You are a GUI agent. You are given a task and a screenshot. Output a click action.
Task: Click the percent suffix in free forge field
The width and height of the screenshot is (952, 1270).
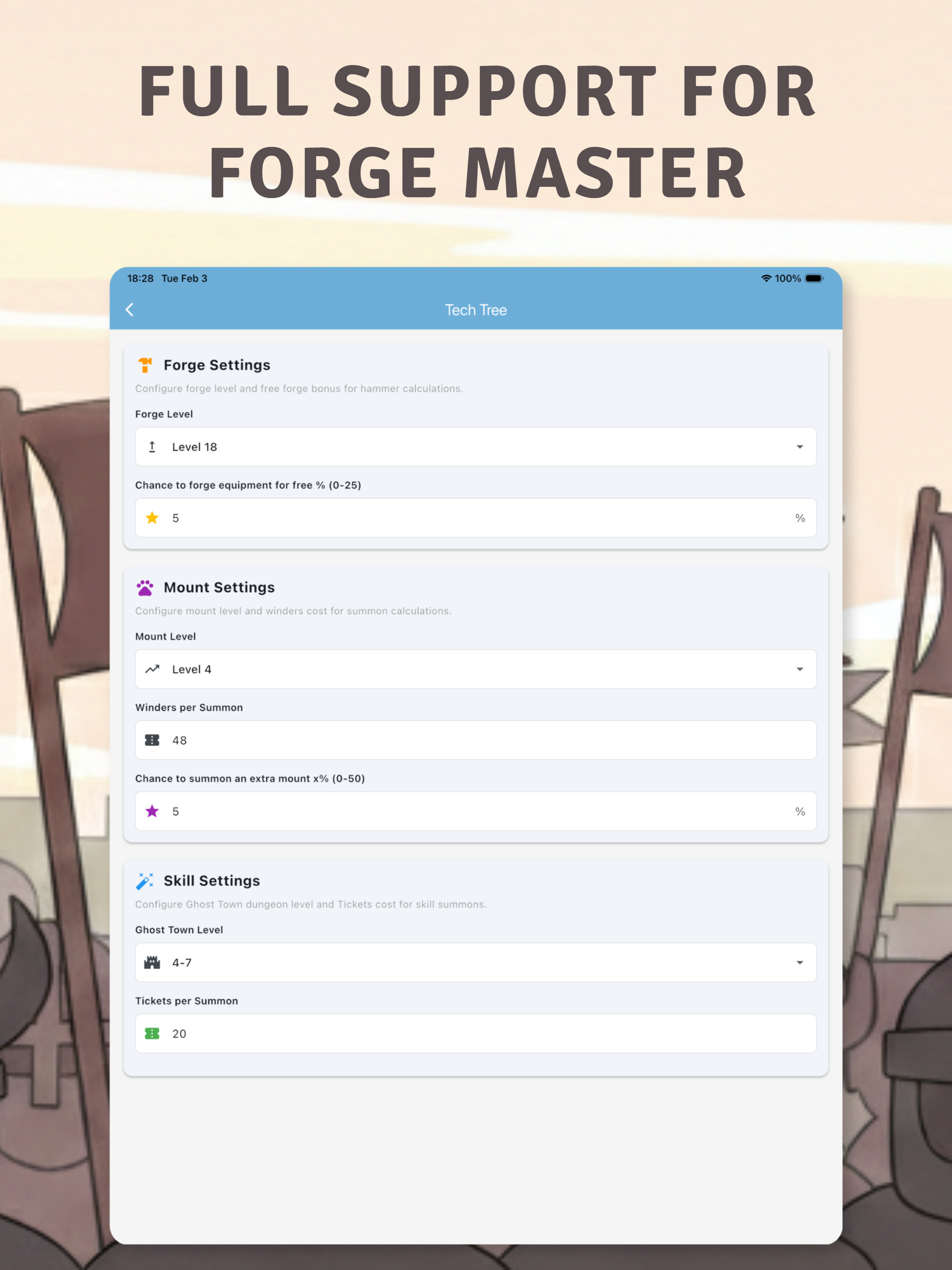coord(800,518)
